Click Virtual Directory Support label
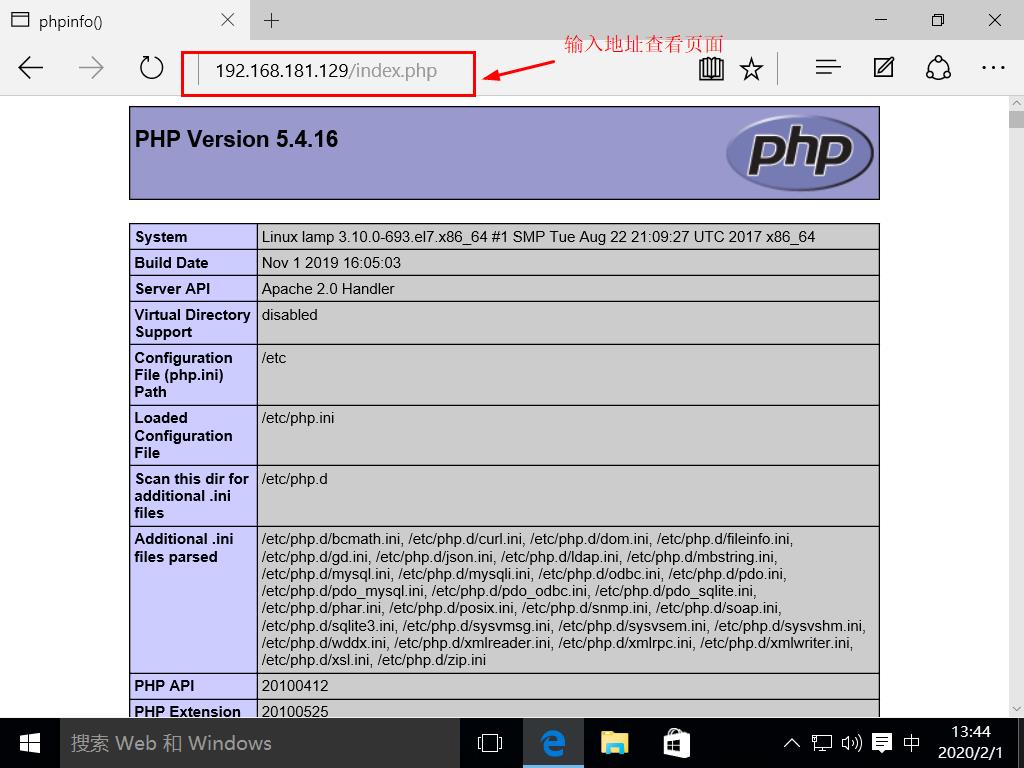Screen dimensions: 1024x768 (193, 323)
